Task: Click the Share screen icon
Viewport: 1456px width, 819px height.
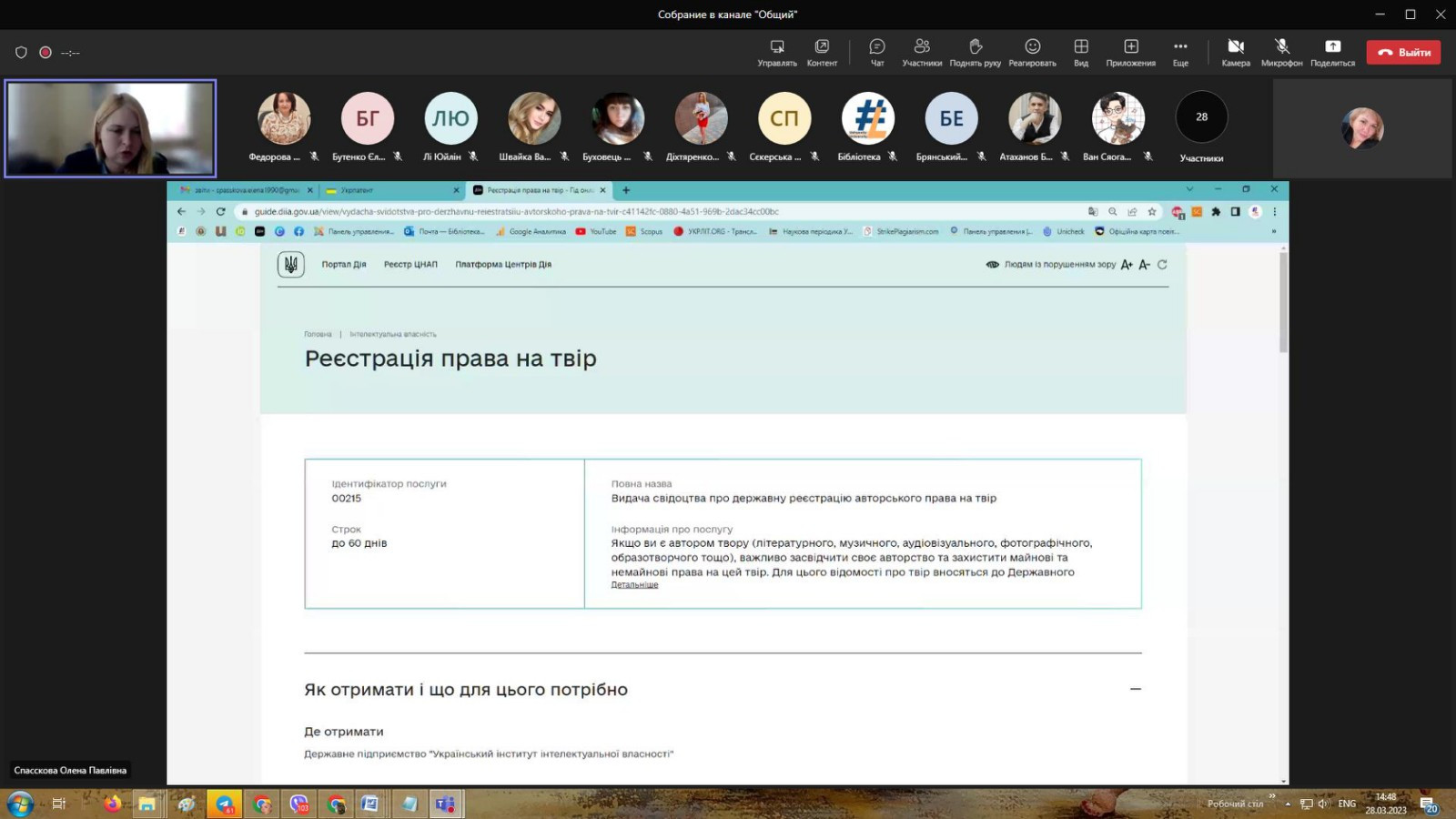Action: [x=1332, y=52]
